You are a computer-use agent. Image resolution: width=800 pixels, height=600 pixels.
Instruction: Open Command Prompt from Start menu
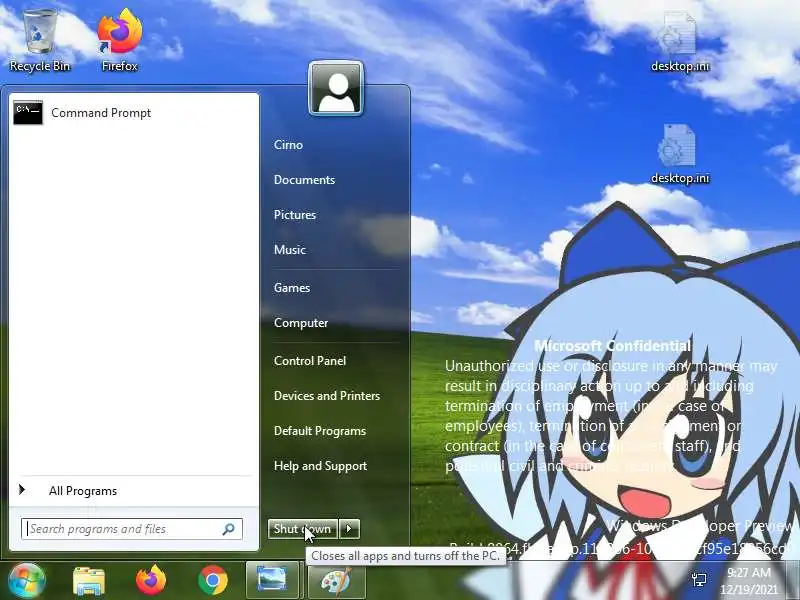[134, 113]
